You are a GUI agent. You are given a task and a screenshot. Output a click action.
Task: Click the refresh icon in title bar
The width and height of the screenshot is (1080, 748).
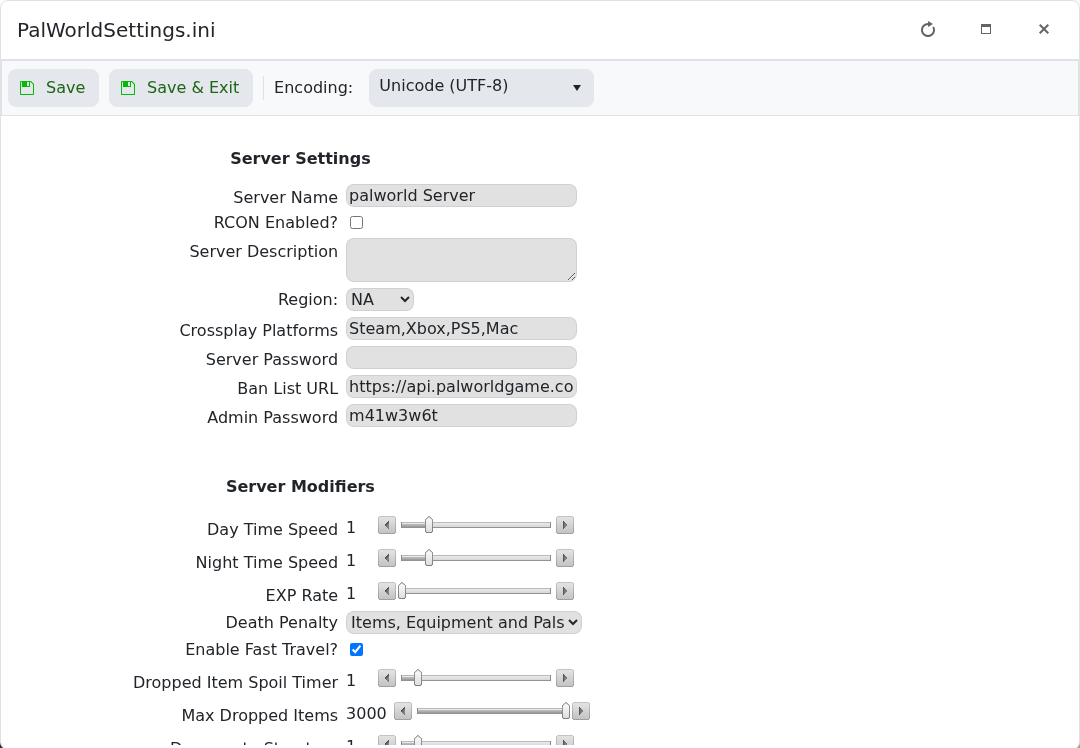point(928,30)
